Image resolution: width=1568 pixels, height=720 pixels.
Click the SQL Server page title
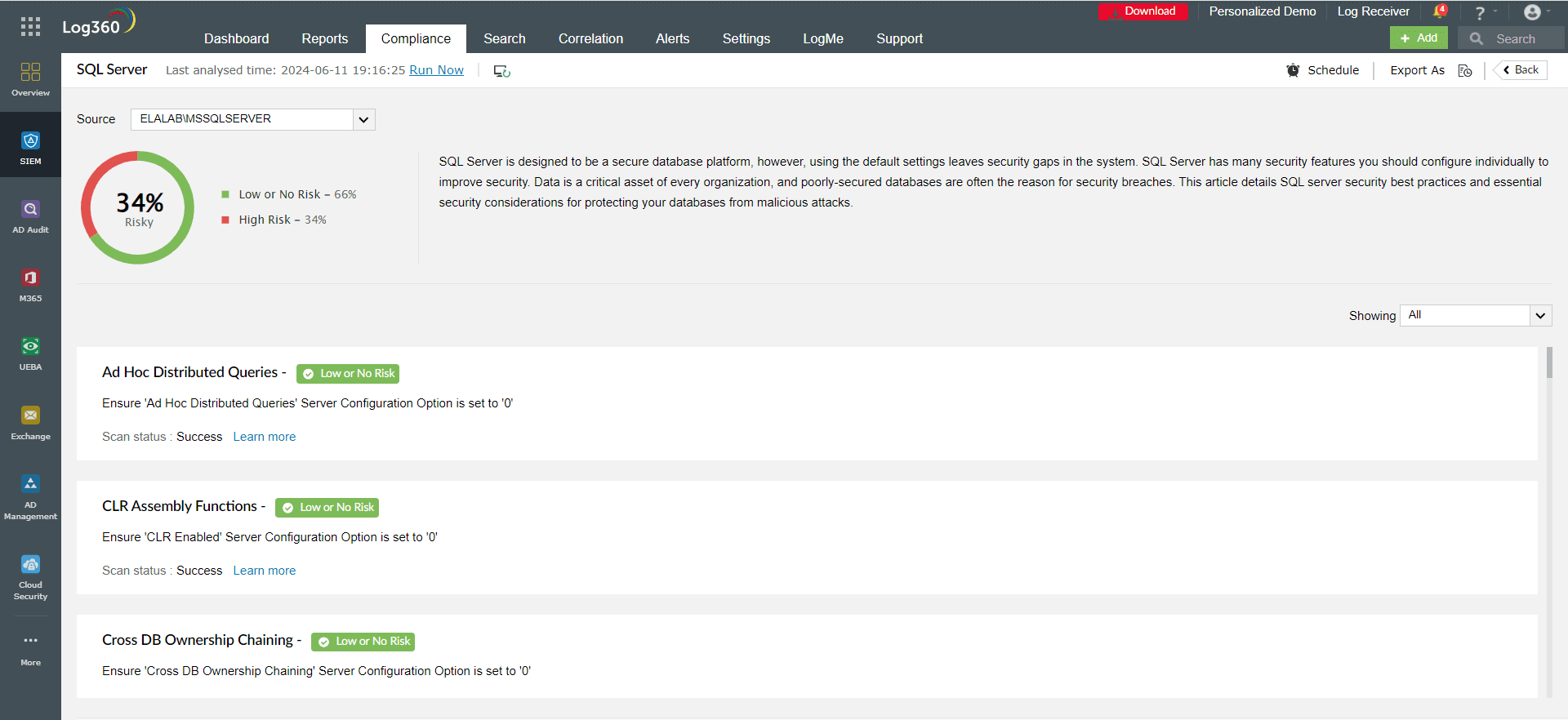coord(112,69)
